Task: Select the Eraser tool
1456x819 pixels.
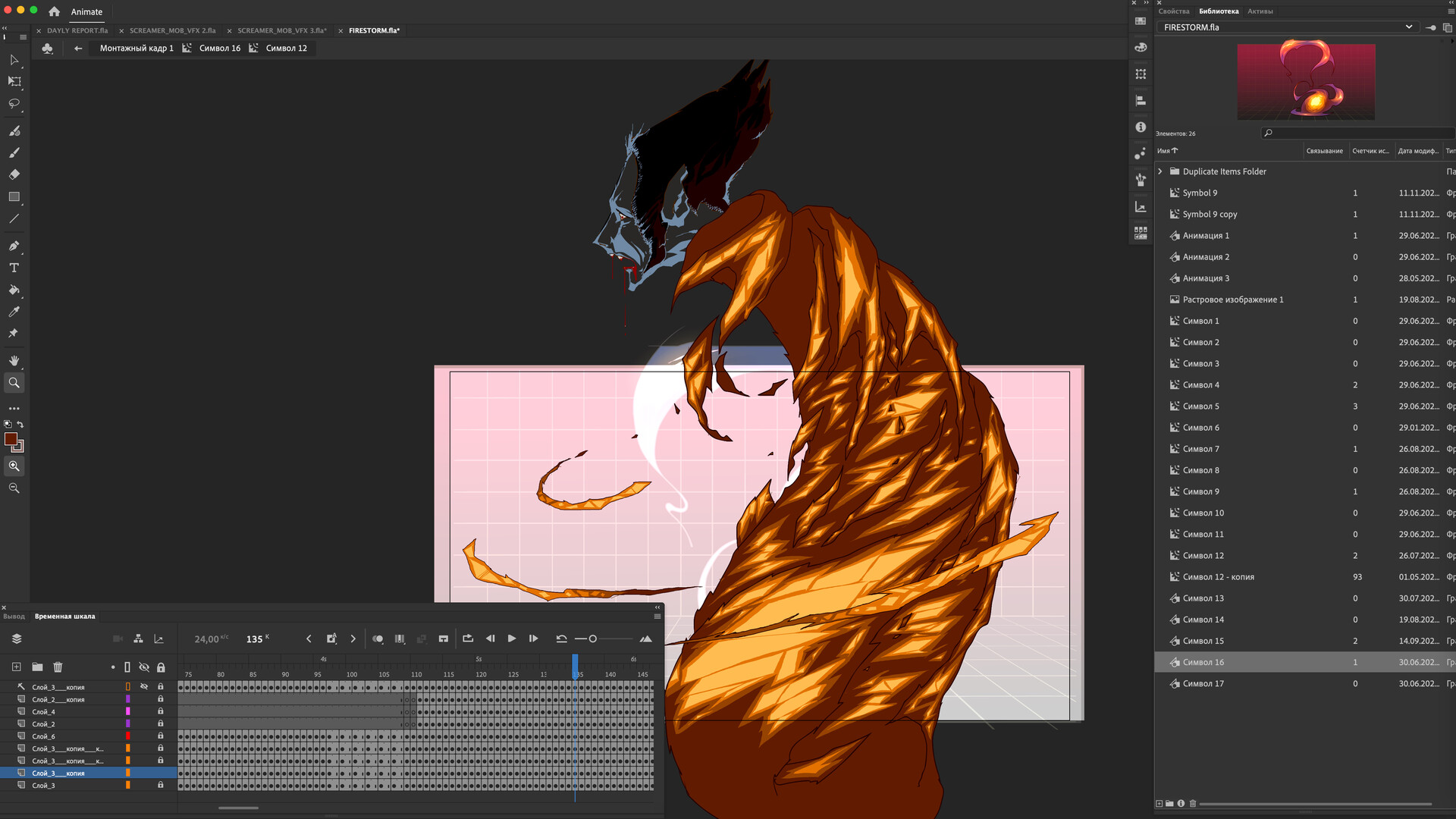Action: (x=14, y=174)
